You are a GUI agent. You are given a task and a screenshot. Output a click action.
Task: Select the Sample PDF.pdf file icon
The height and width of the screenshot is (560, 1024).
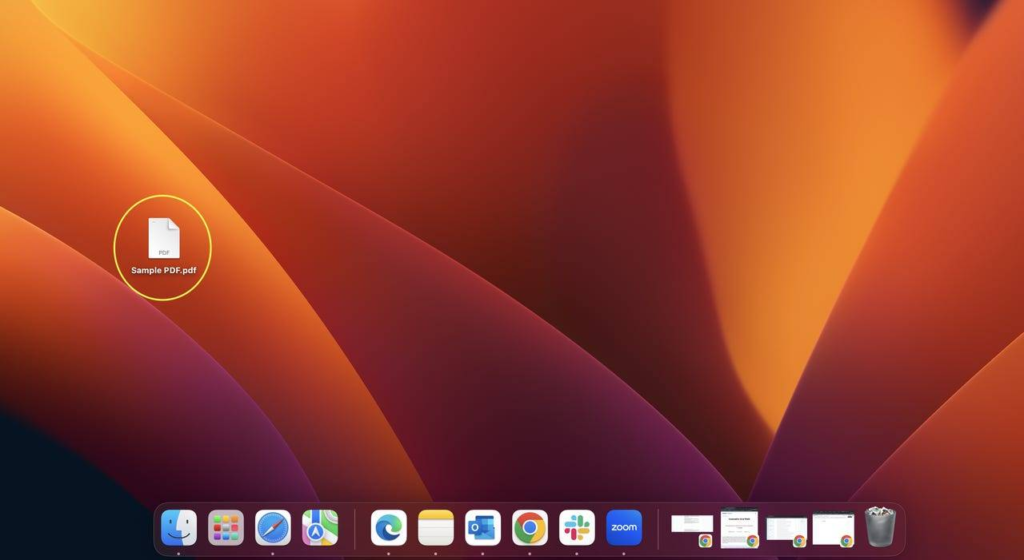pos(164,238)
